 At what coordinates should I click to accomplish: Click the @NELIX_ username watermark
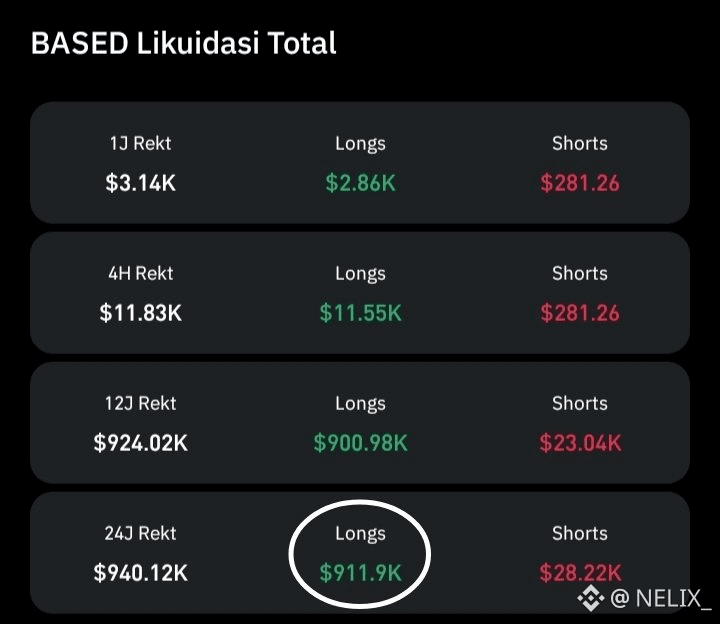pyautogui.click(x=660, y=598)
